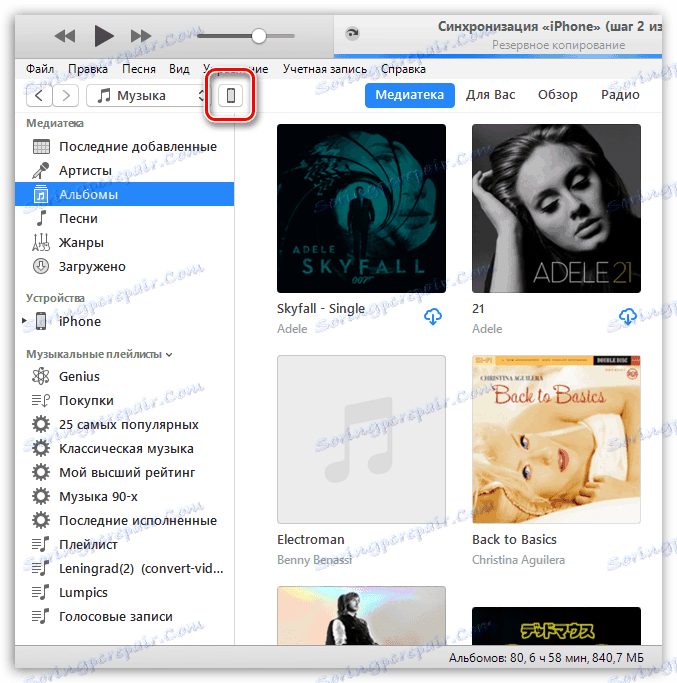Open 25 самых популярных smart playlist

point(125,424)
